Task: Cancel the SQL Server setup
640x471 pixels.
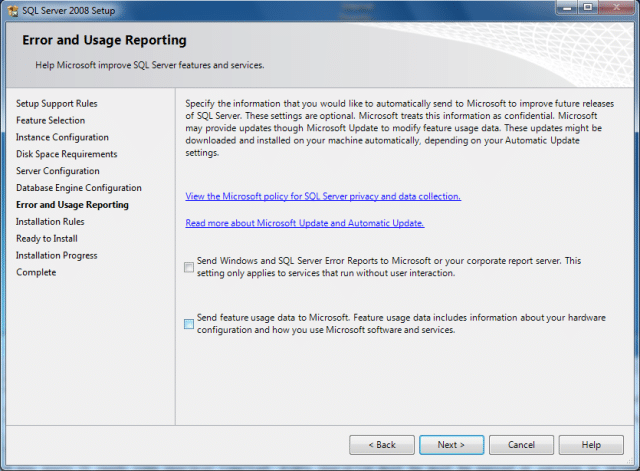Action: (x=521, y=445)
